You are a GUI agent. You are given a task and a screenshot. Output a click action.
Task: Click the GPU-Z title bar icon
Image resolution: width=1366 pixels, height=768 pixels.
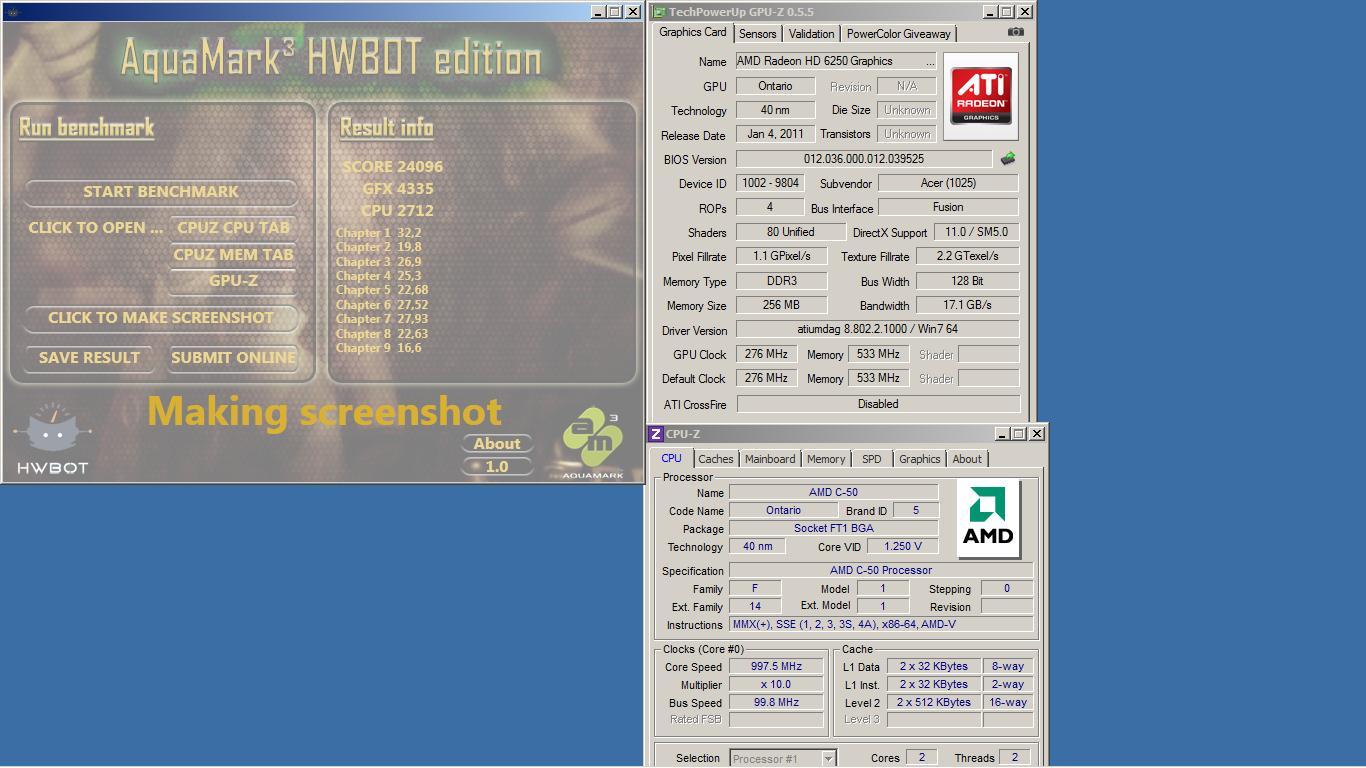[659, 12]
